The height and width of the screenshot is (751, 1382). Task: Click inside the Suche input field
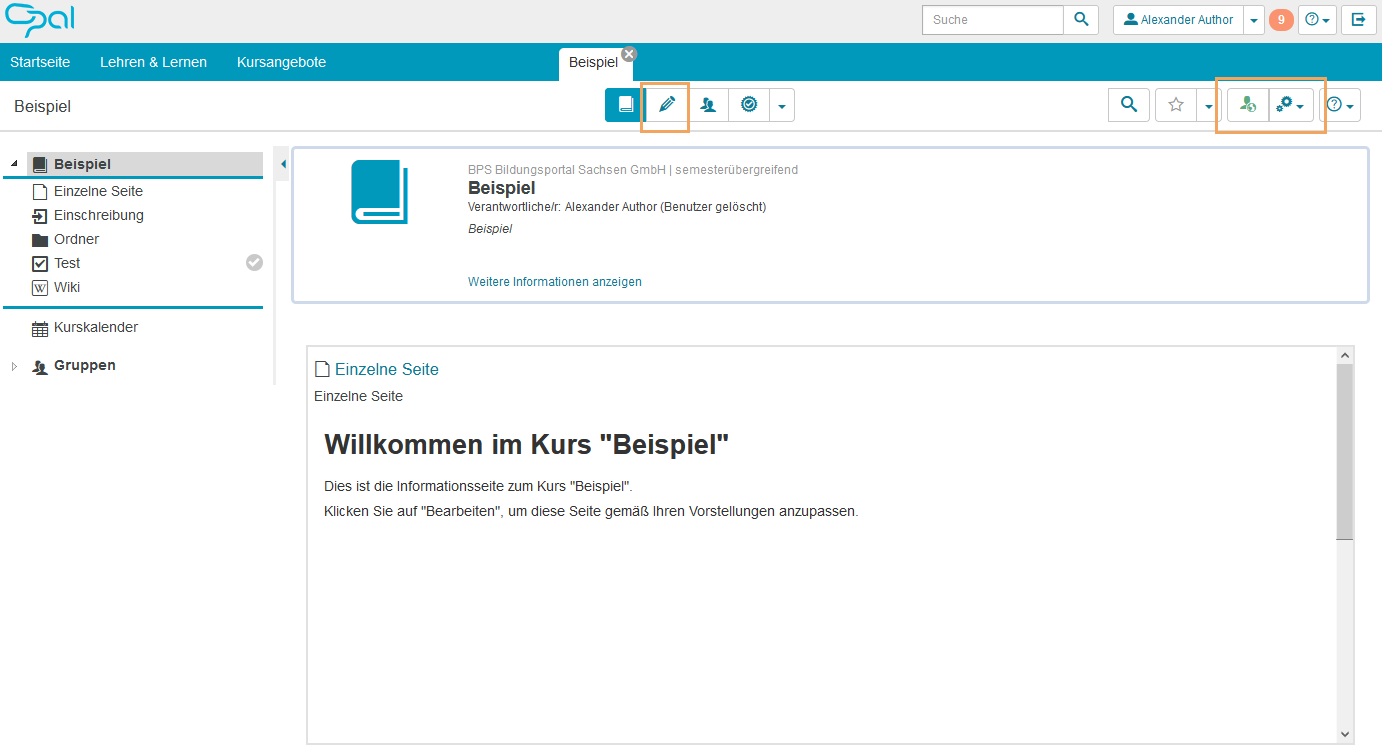tap(992, 19)
